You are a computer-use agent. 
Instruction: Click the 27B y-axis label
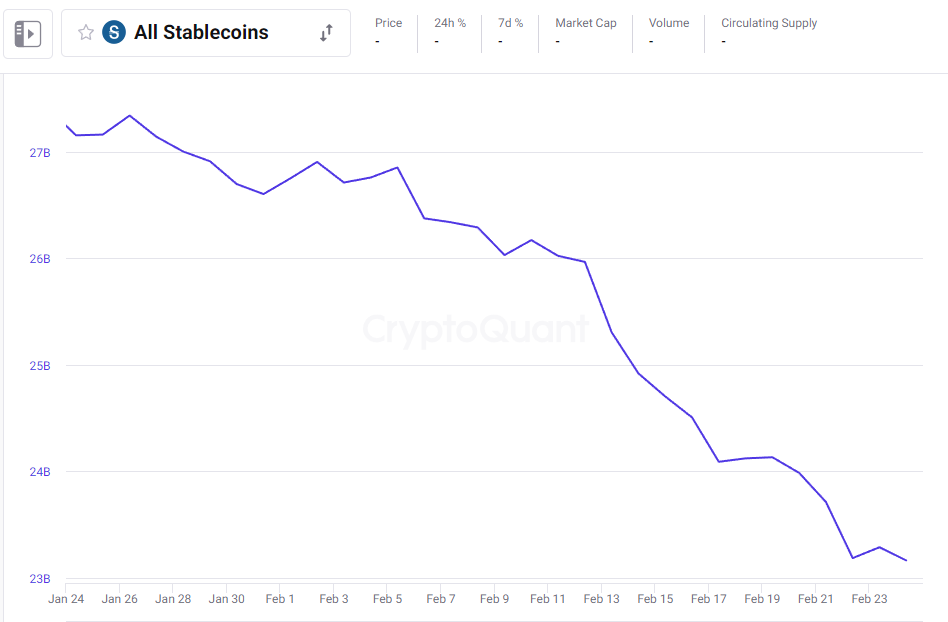click(x=40, y=153)
